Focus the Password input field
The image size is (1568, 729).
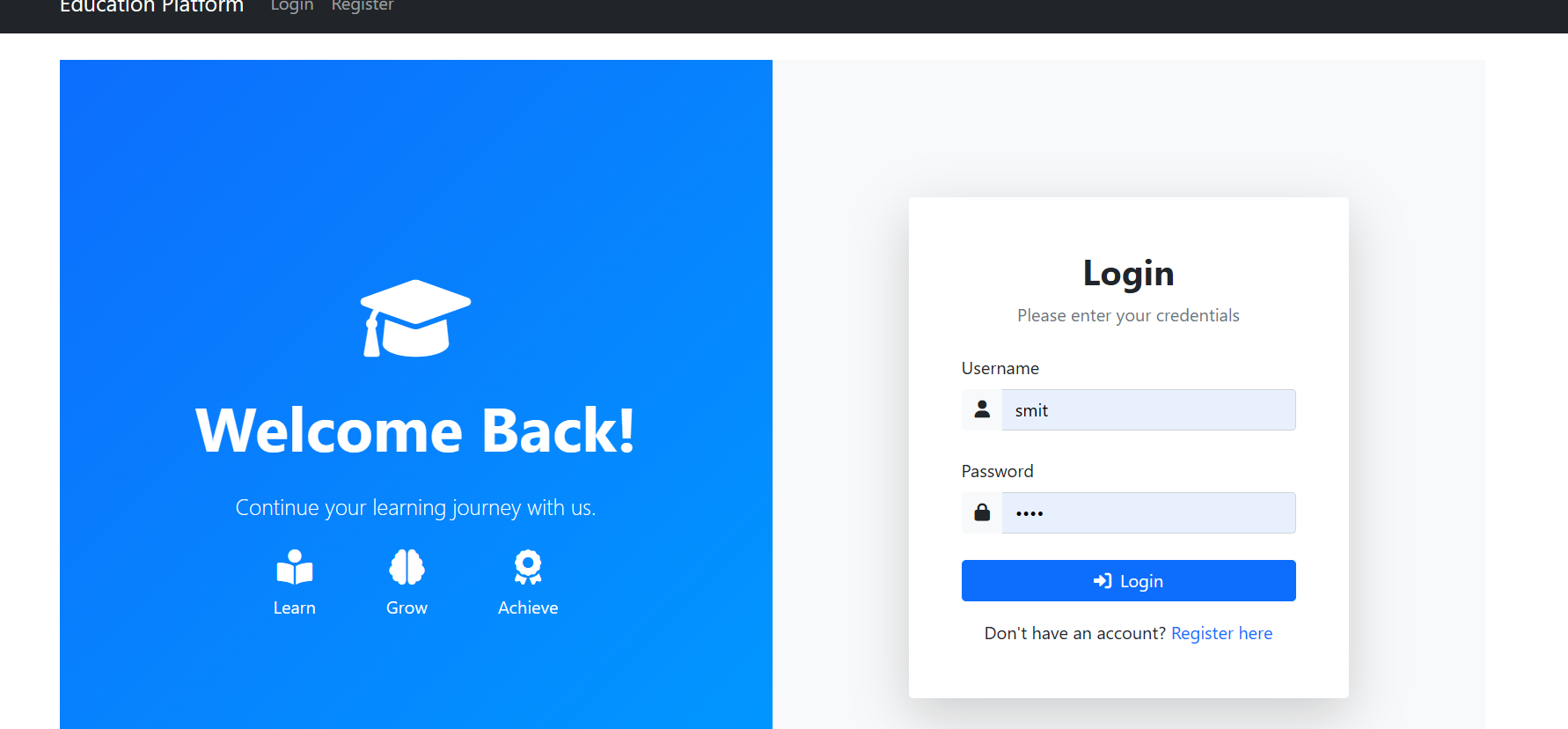[1148, 513]
